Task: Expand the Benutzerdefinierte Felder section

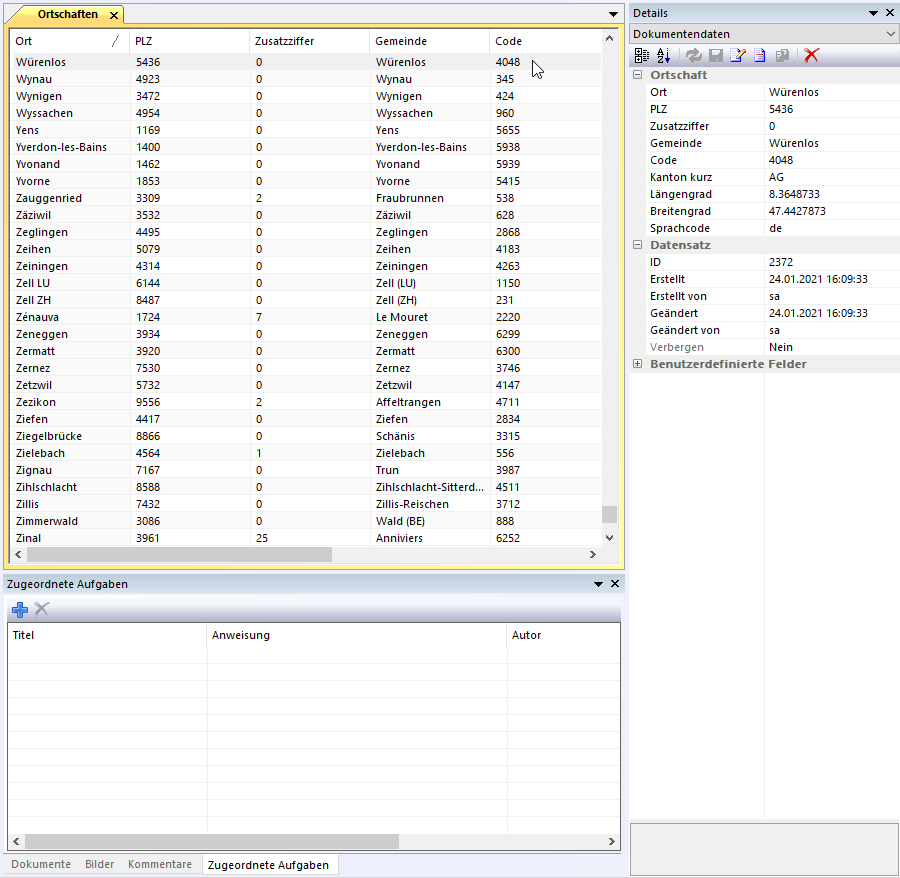Action: click(x=637, y=364)
